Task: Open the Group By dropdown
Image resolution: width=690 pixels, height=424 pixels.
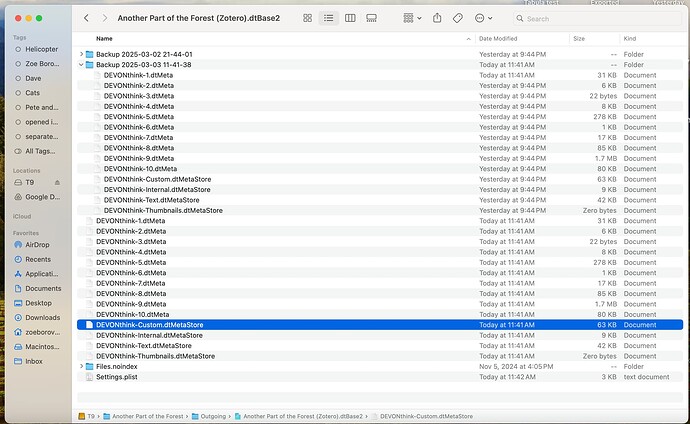Action: (x=409, y=18)
